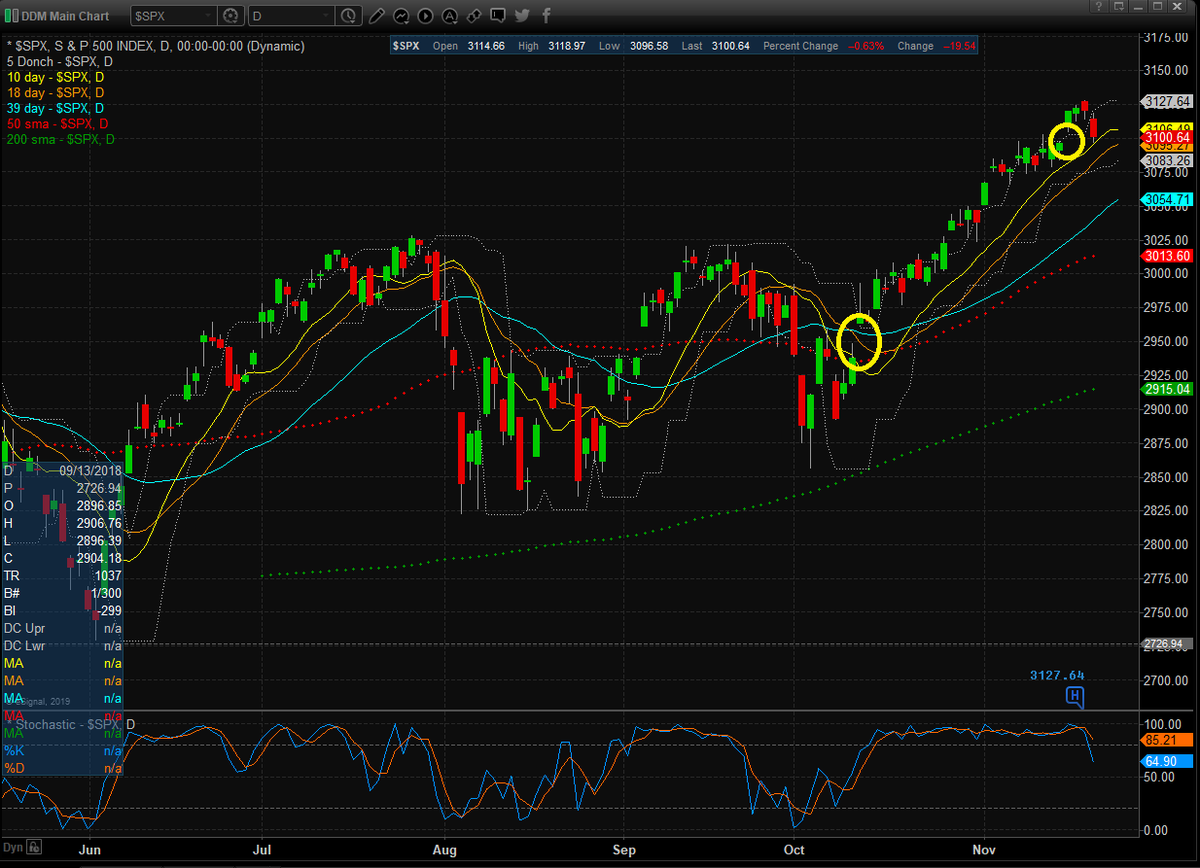The width and height of the screenshot is (1200, 868).
Task: Click the eraser icon in the toolbar
Action: click(474, 16)
